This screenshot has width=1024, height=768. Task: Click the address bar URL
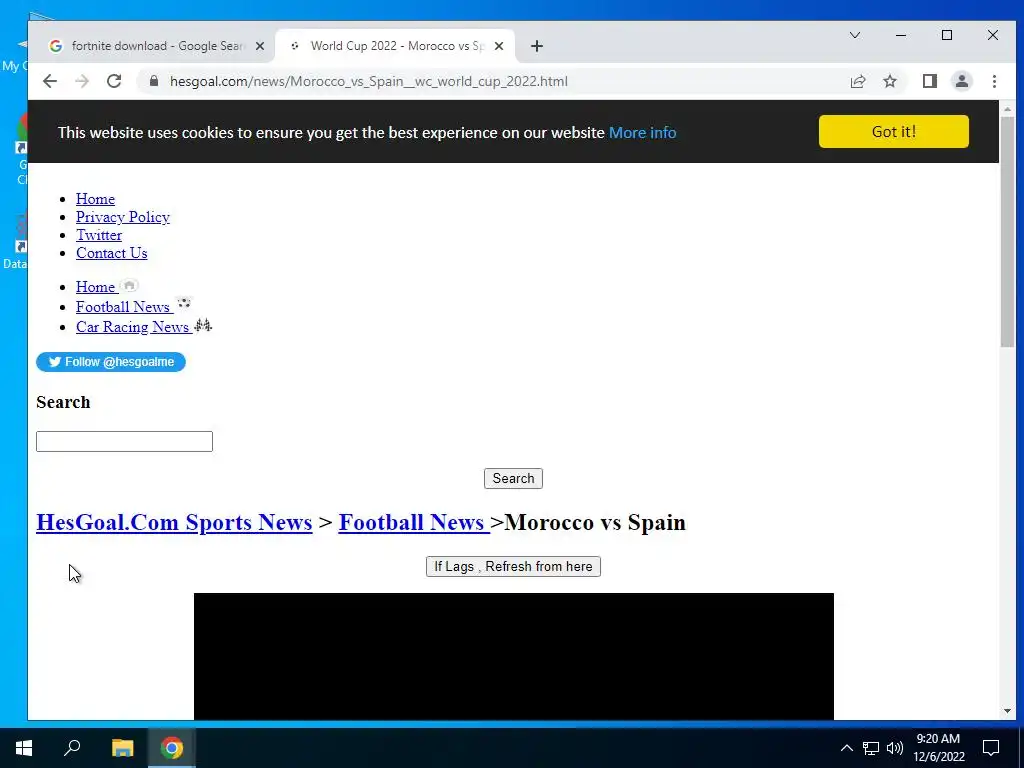368,82
